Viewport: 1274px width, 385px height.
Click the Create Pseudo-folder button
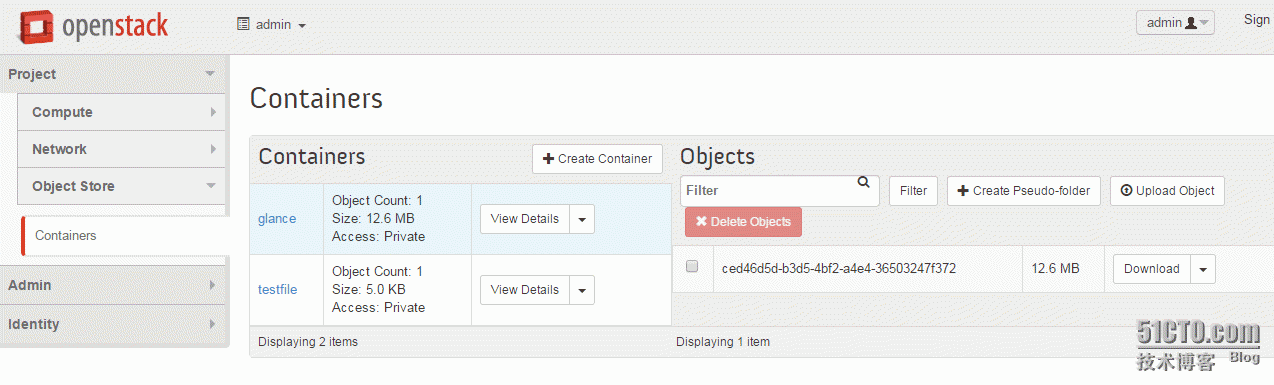click(x=1024, y=191)
